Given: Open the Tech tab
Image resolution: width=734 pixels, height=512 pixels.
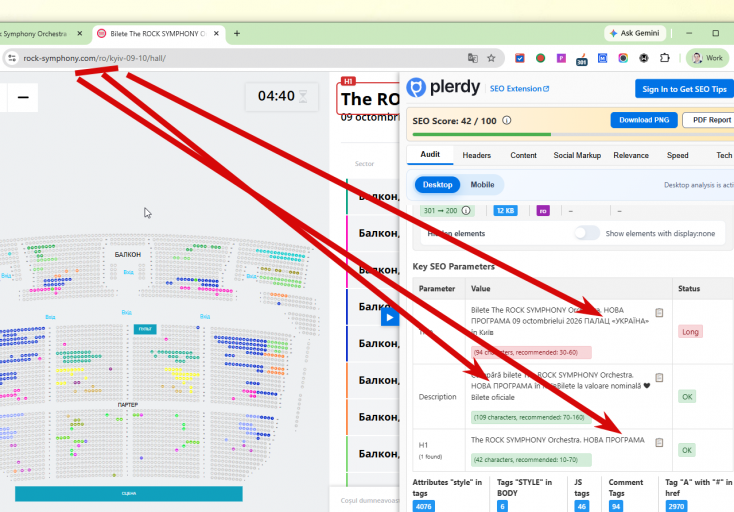Looking at the screenshot, I should coord(724,155).
